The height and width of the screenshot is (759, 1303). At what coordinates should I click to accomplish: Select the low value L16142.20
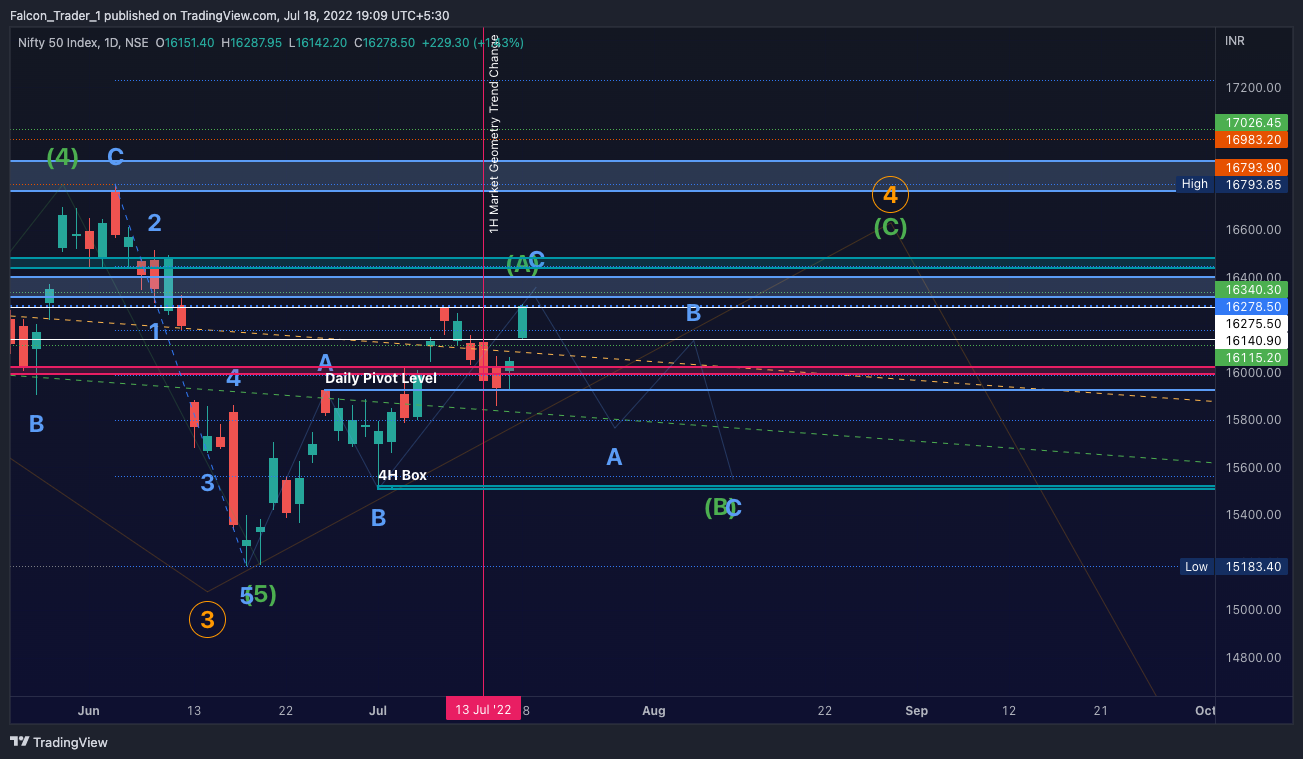[x=320, y=42]
